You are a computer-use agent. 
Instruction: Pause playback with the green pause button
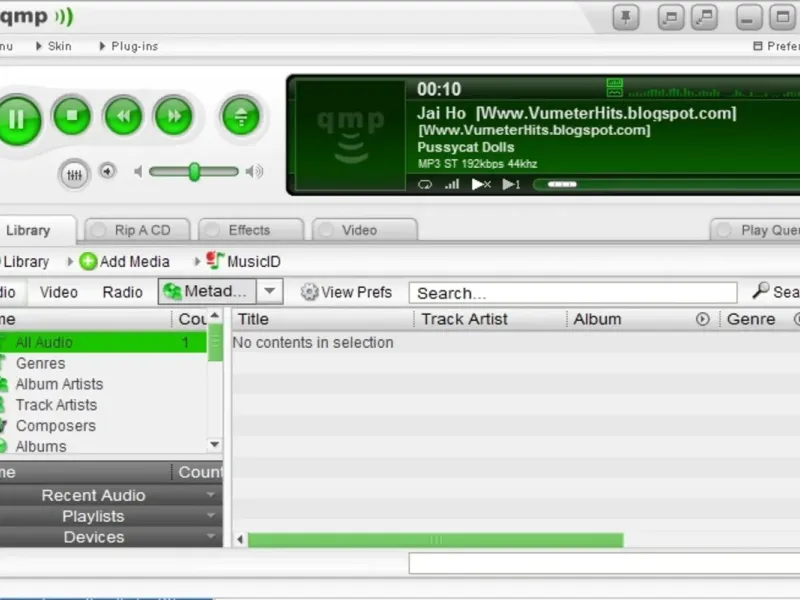tap(17, 119)
